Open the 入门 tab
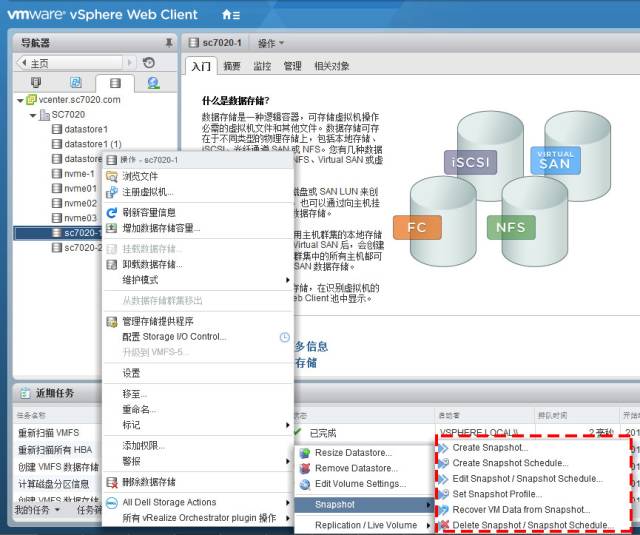Screen dimensions: 640x535 tap(201, 66)
